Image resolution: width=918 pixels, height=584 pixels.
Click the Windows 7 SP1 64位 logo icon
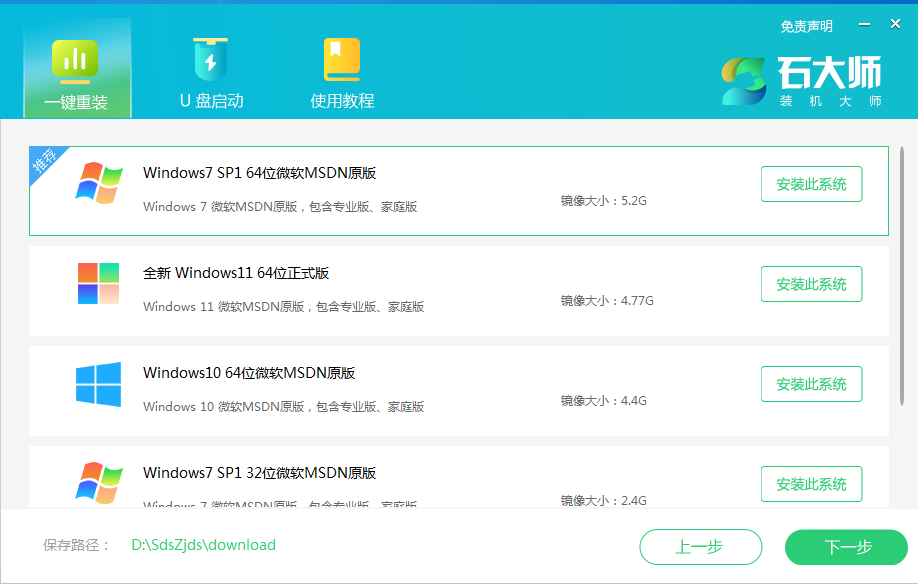point(96,183)
